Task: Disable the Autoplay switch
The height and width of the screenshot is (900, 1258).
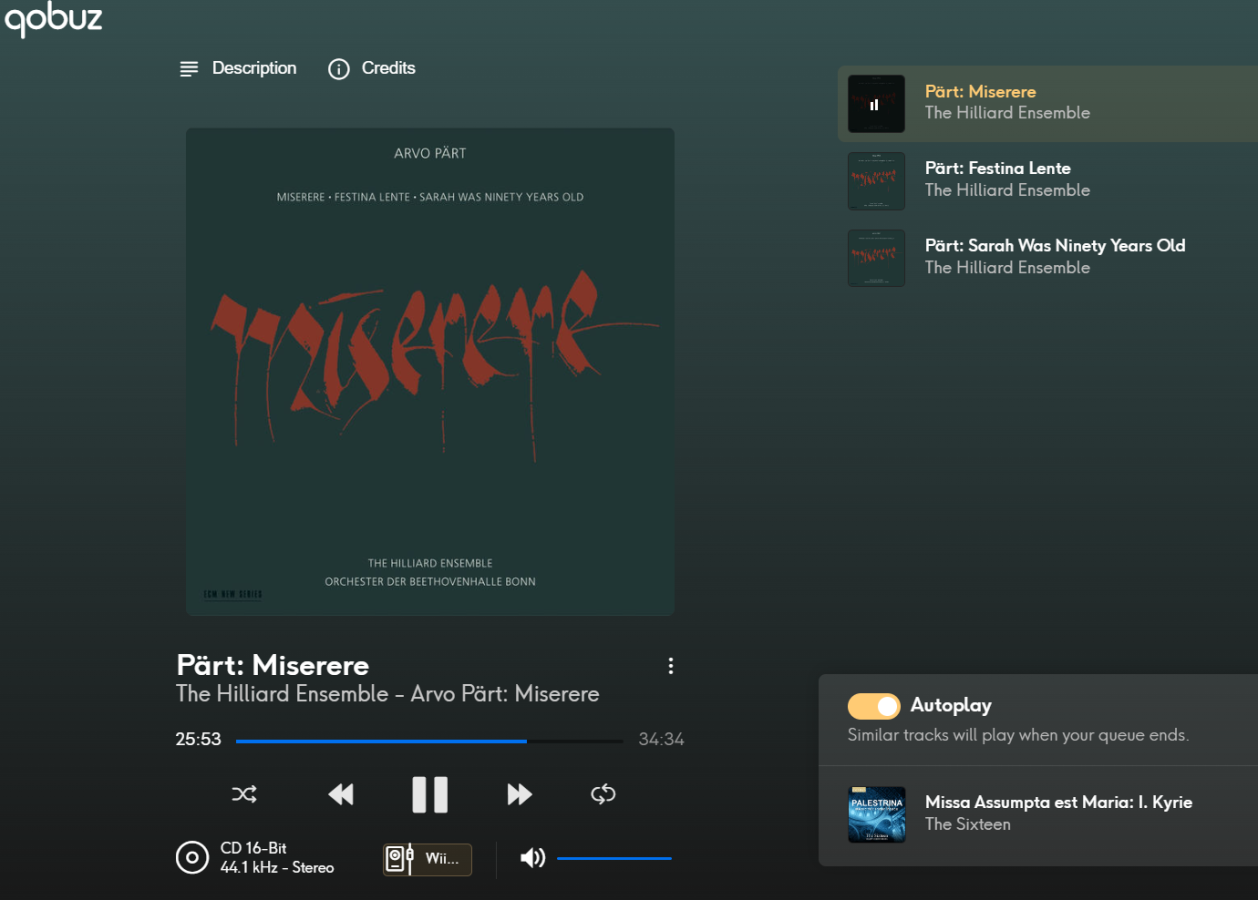Action: (x=873, y=706)
